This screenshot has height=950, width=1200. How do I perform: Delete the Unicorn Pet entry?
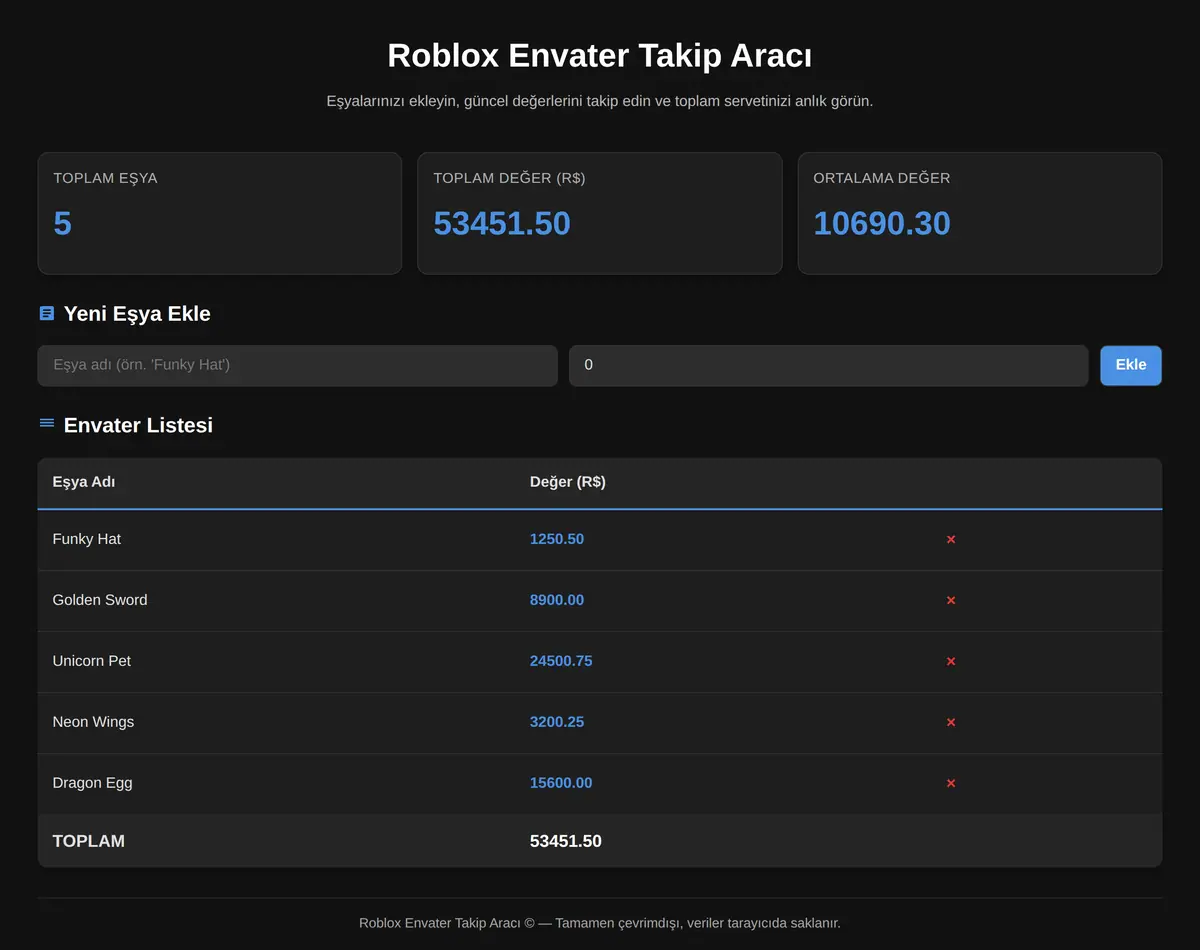tap(951, 661)
